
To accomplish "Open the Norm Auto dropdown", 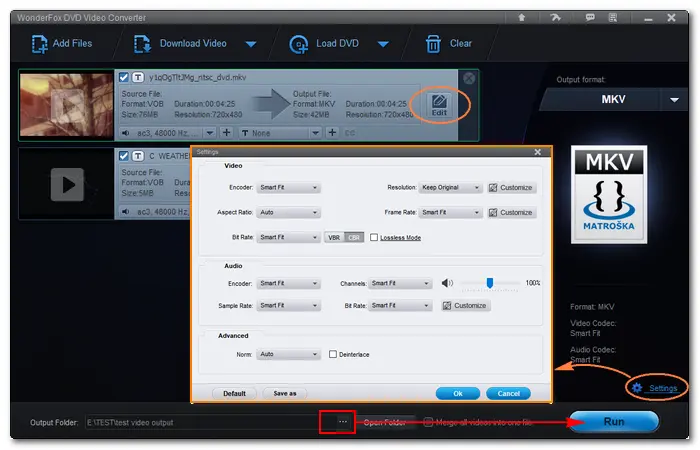I will pyautogui.click(x=288, y=354).
